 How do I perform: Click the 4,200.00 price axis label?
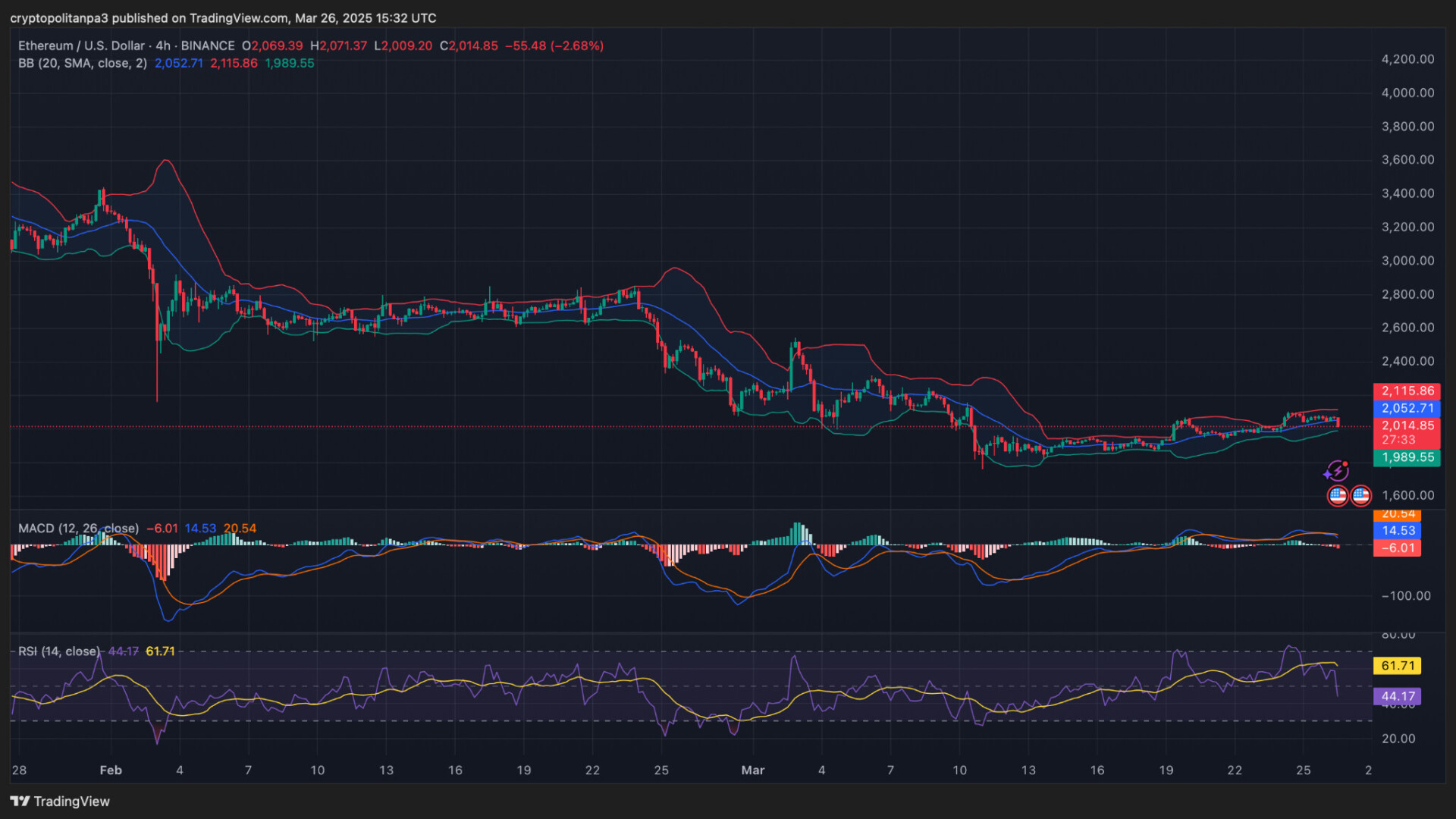(x=1407, y=59)
